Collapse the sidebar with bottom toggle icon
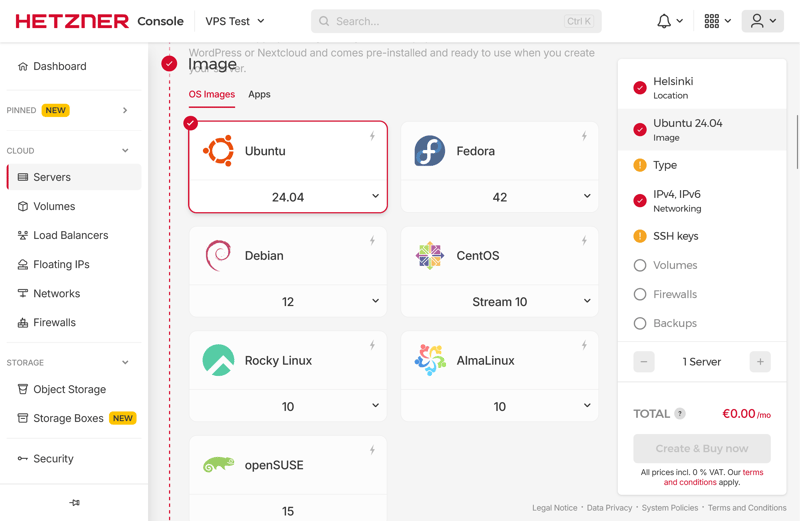The width and height of the screenshot is (800, 521). click(x=74, y=503)
